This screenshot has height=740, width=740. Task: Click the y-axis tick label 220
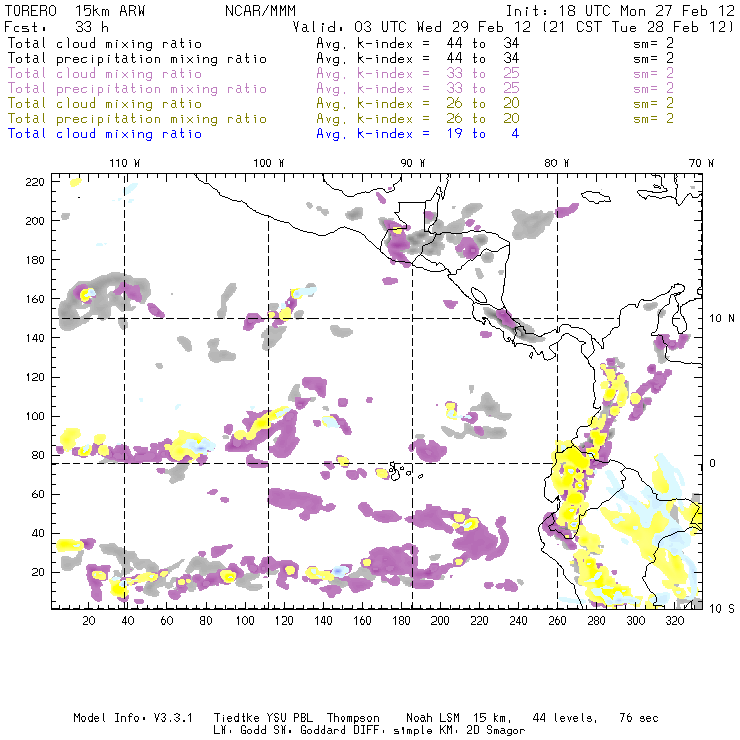point(36,181)
